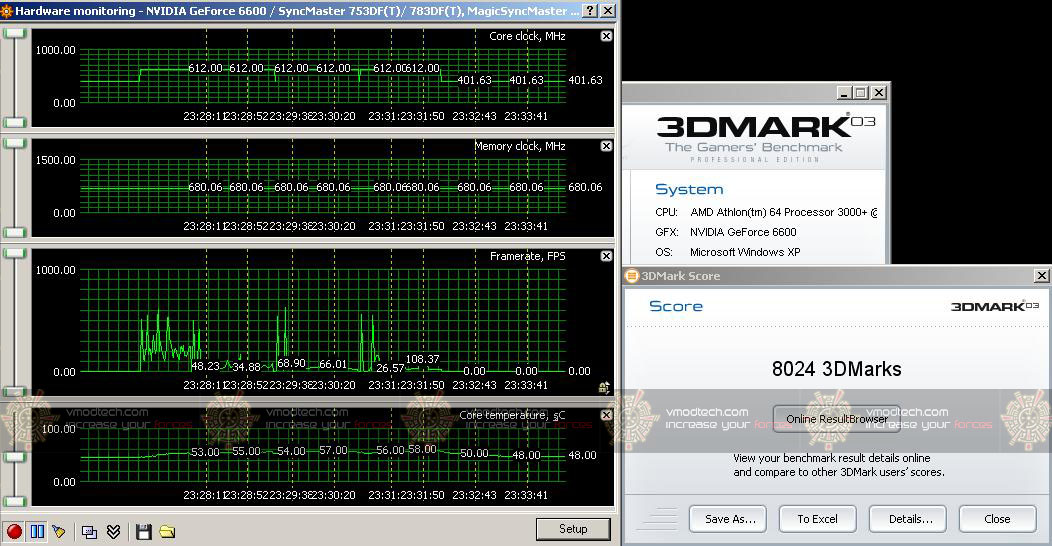Screen dimensions: 1052x546
Task: Hide the Core clock graph via its X
Action: (607, 36)
